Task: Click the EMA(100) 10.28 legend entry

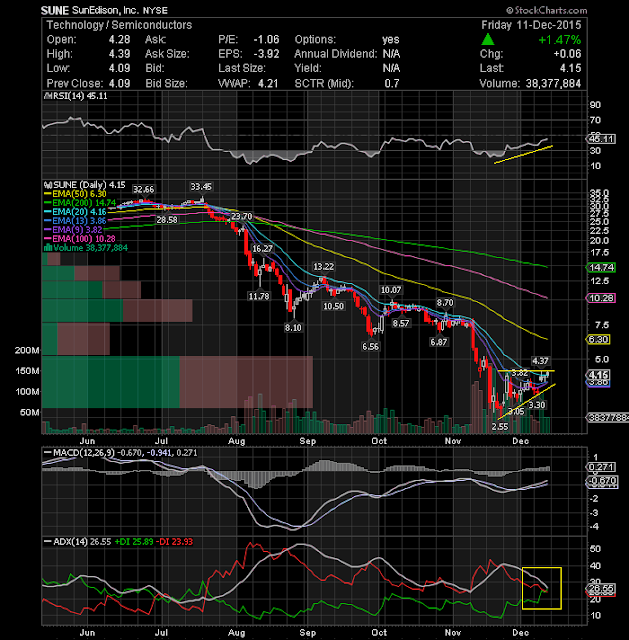Action: coord(80,239)
